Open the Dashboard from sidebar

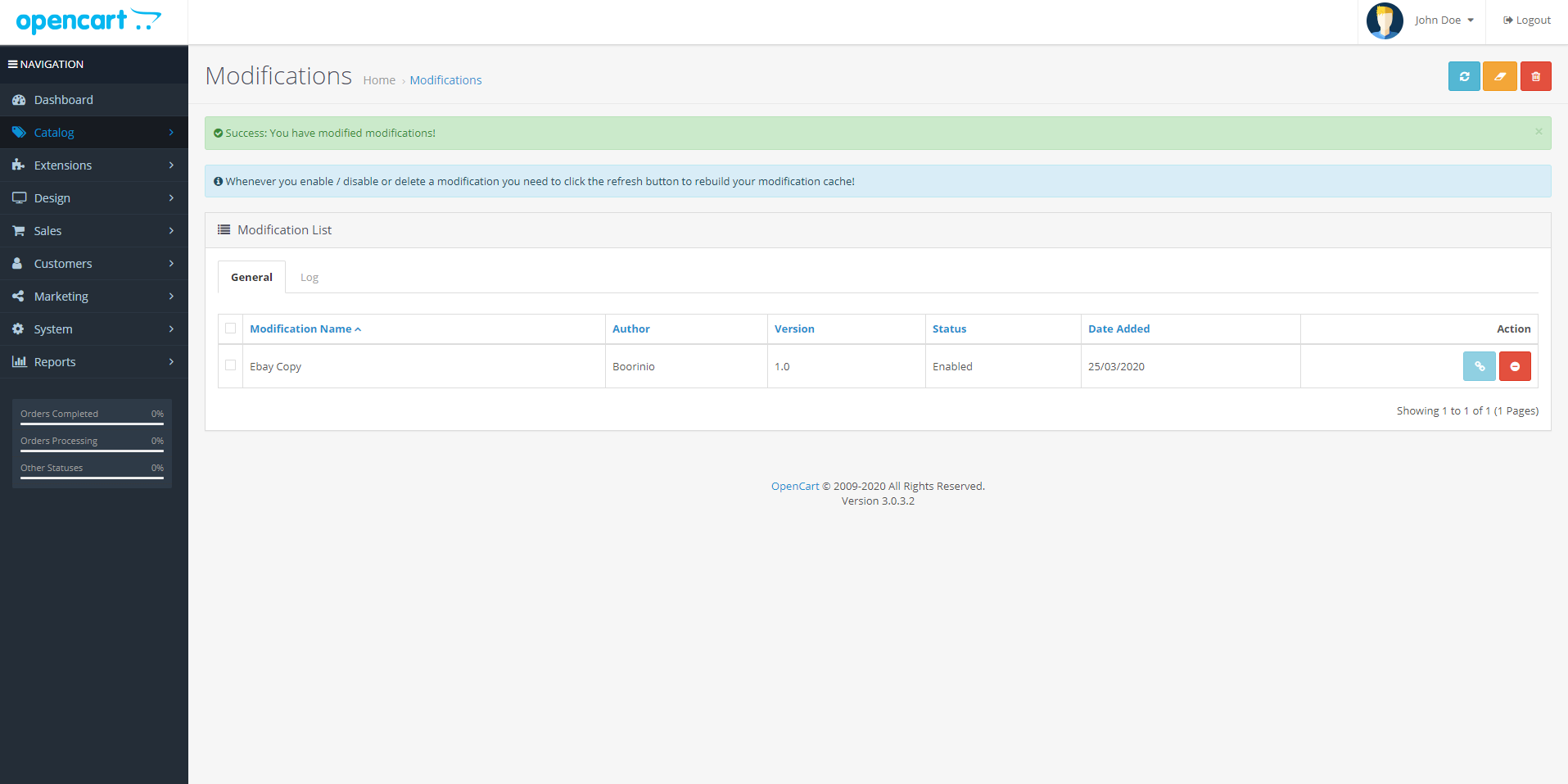click(63, 100)
